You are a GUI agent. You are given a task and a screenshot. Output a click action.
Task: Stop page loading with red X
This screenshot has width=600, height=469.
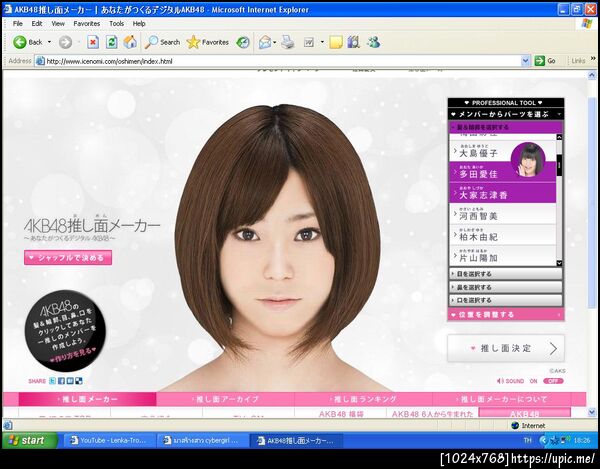93,42
